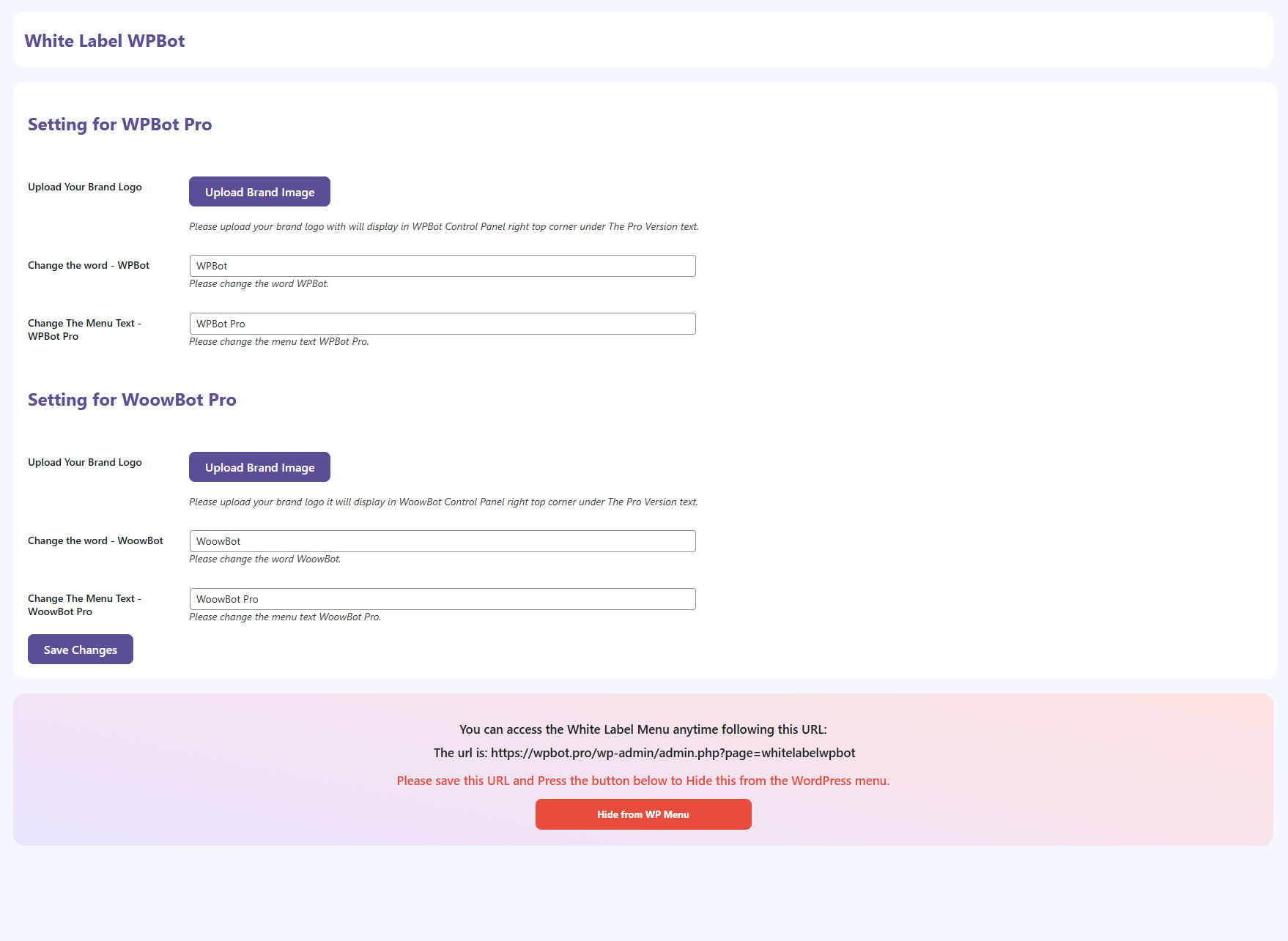Click the Hide from WP Menu button
Viewport: 1288px width, 941px height.
click(x=643, y=814)
